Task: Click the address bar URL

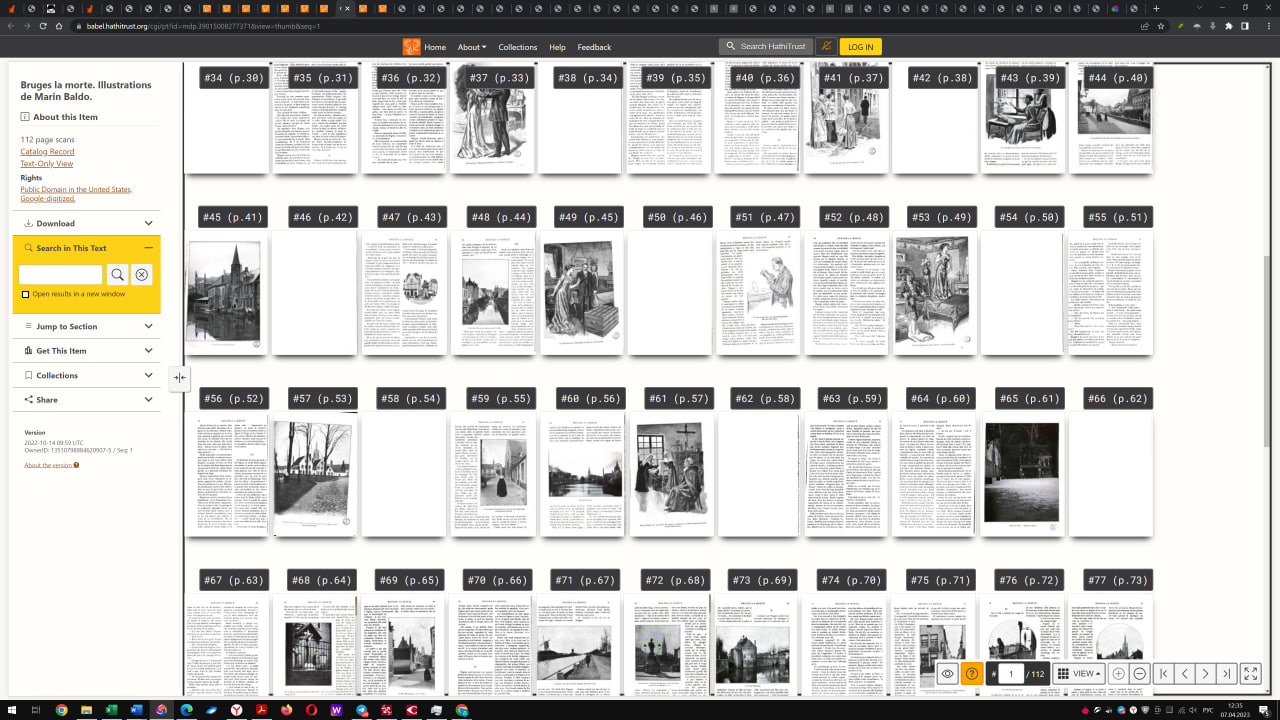Action: pos(203,26)
